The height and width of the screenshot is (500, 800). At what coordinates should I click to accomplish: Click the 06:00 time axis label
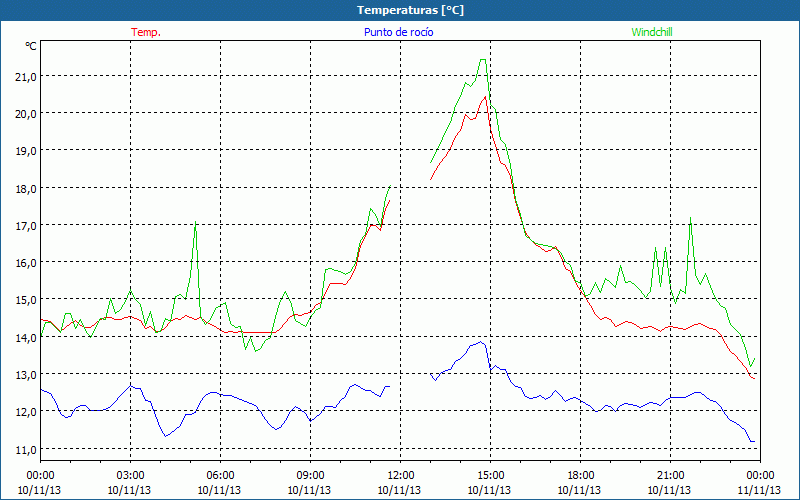tap(220, 476)
